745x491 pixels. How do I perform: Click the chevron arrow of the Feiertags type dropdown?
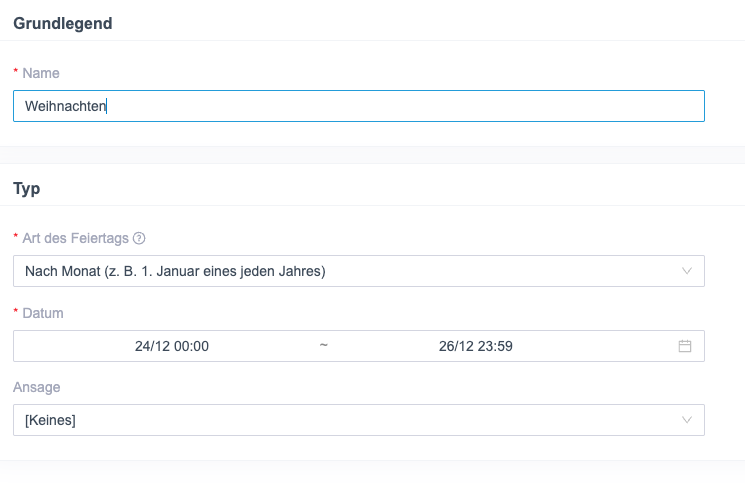[x=686, y=271]
